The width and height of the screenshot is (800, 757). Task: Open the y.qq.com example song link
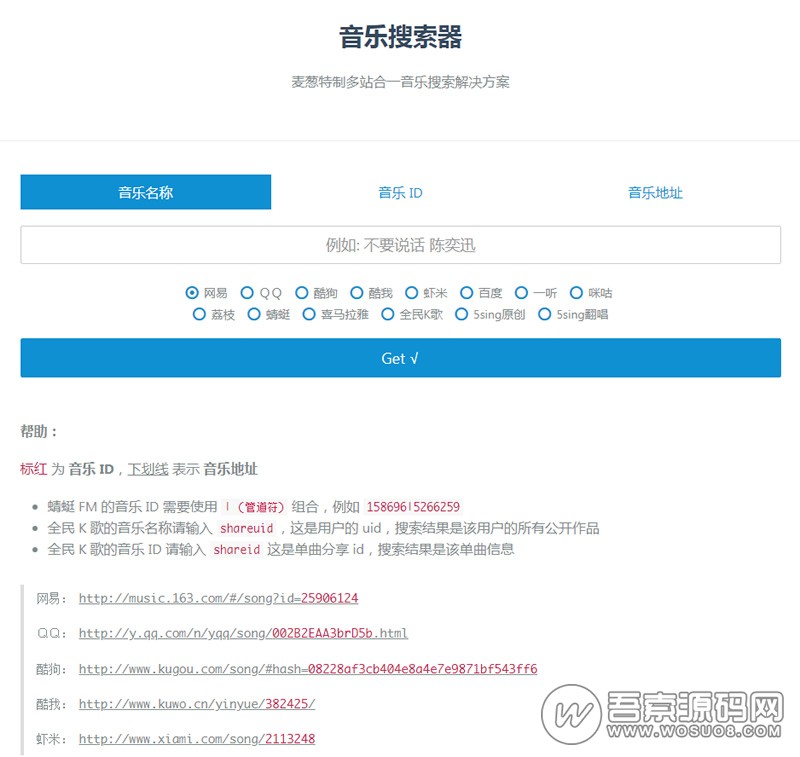pyautogui.click(x=243, y=633)
